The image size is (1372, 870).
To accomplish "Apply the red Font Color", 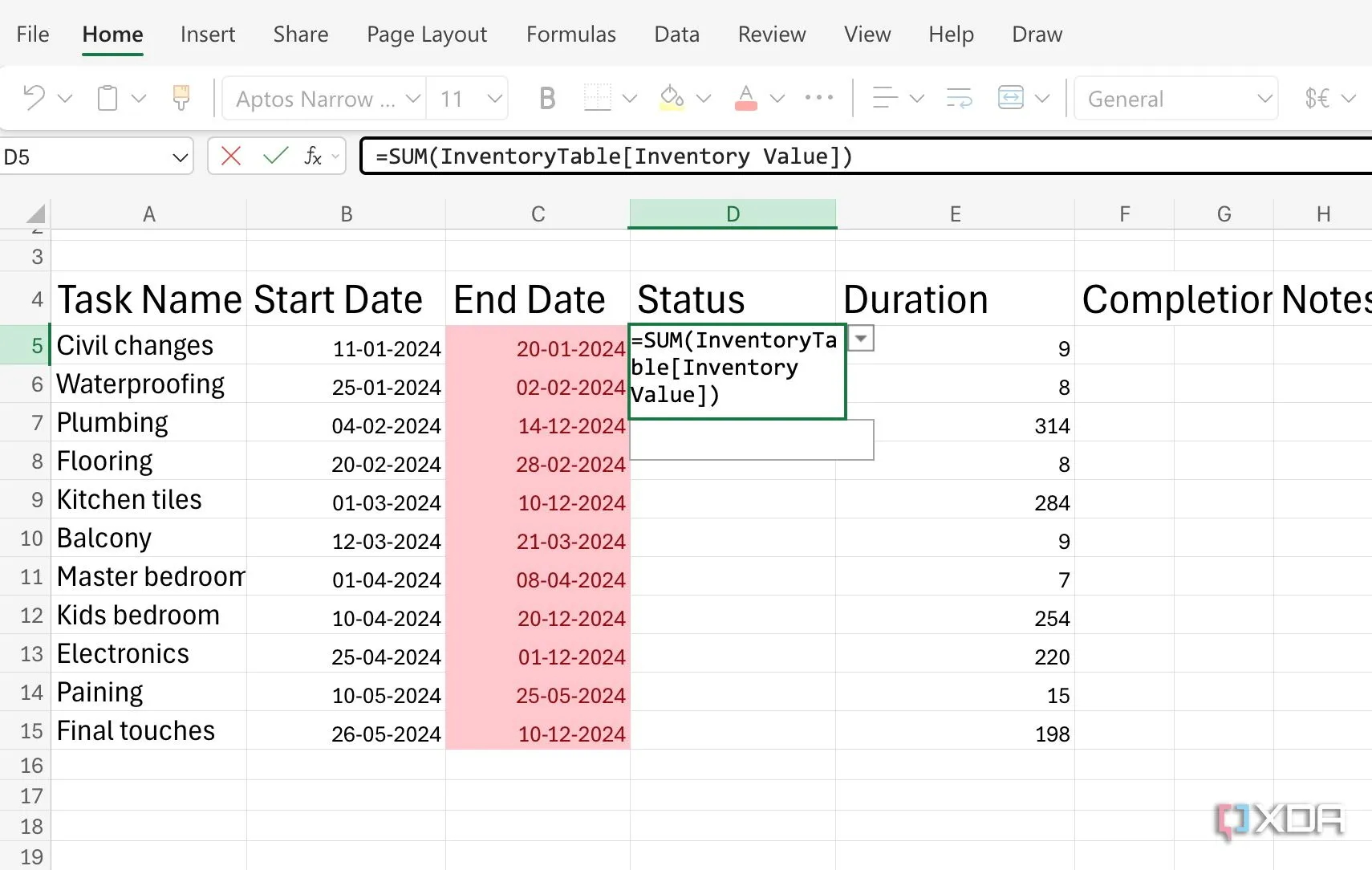I will [745, 98].
